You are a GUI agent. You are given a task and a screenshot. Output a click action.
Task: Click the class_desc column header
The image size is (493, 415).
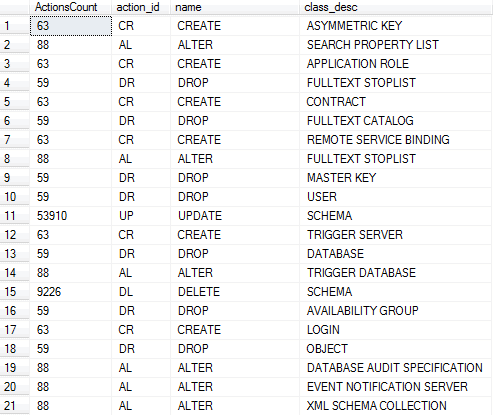click(396, 7)
